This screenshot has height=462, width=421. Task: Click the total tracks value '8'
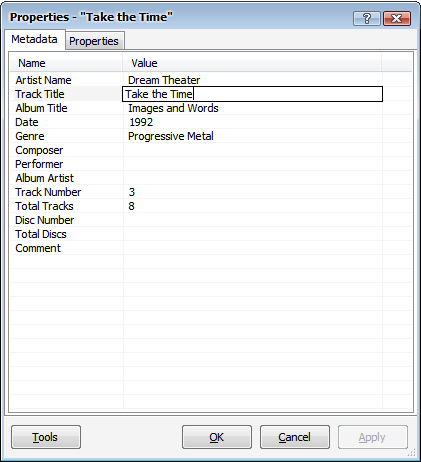tap(132, 206)
